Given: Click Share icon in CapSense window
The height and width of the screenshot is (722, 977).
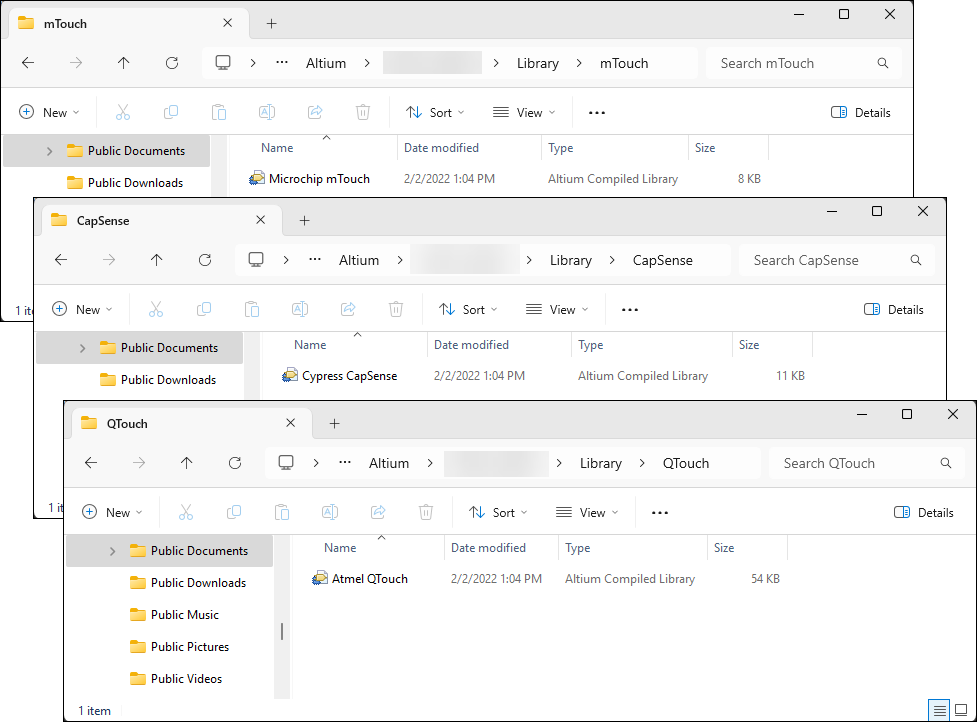Looking at the screenshot, I should point(348,310).
